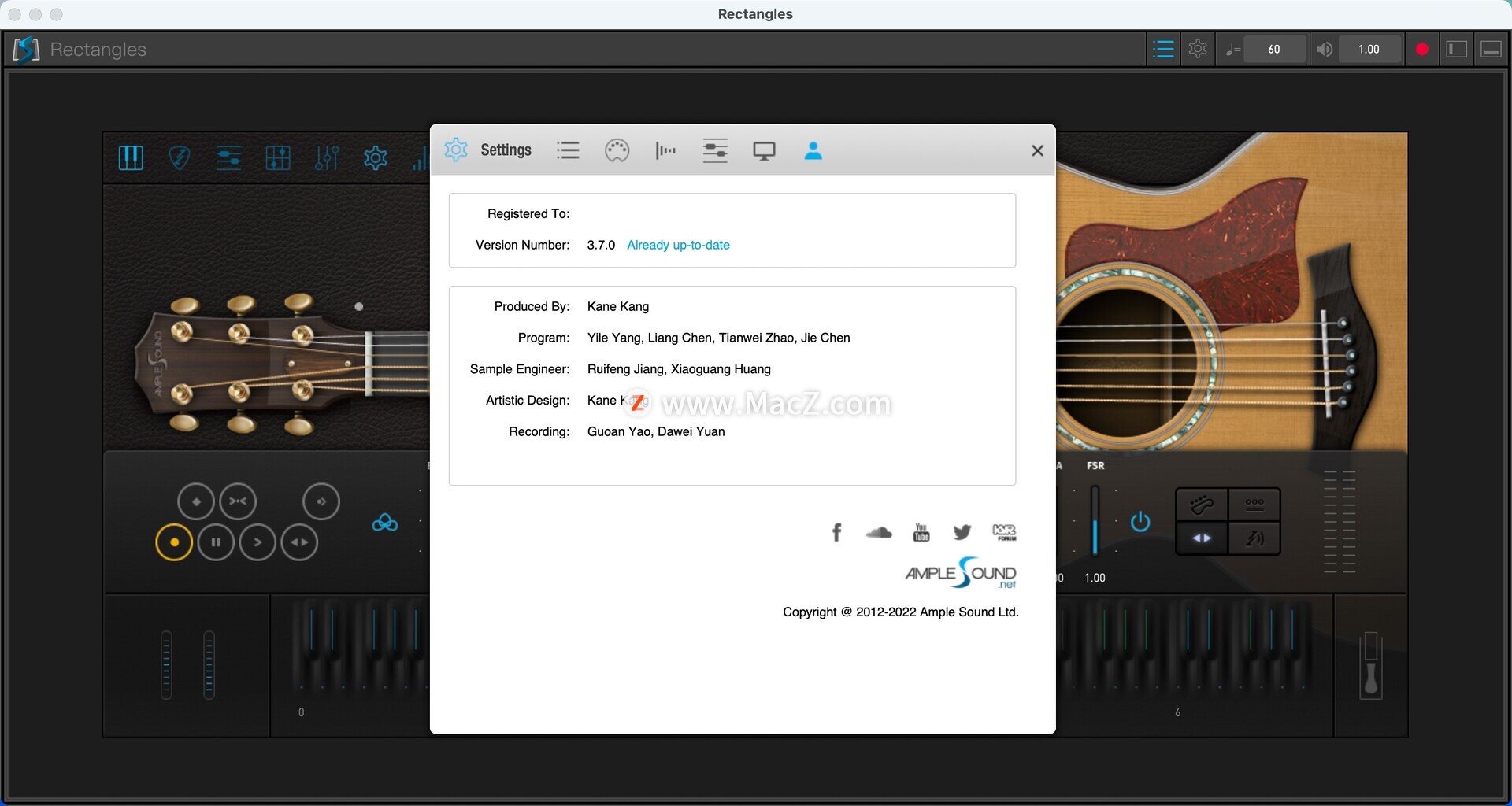1512x806 pixels.
Task: Click the left-right arrows circle button
Action: pyautogui.click(x=299, y=542)
